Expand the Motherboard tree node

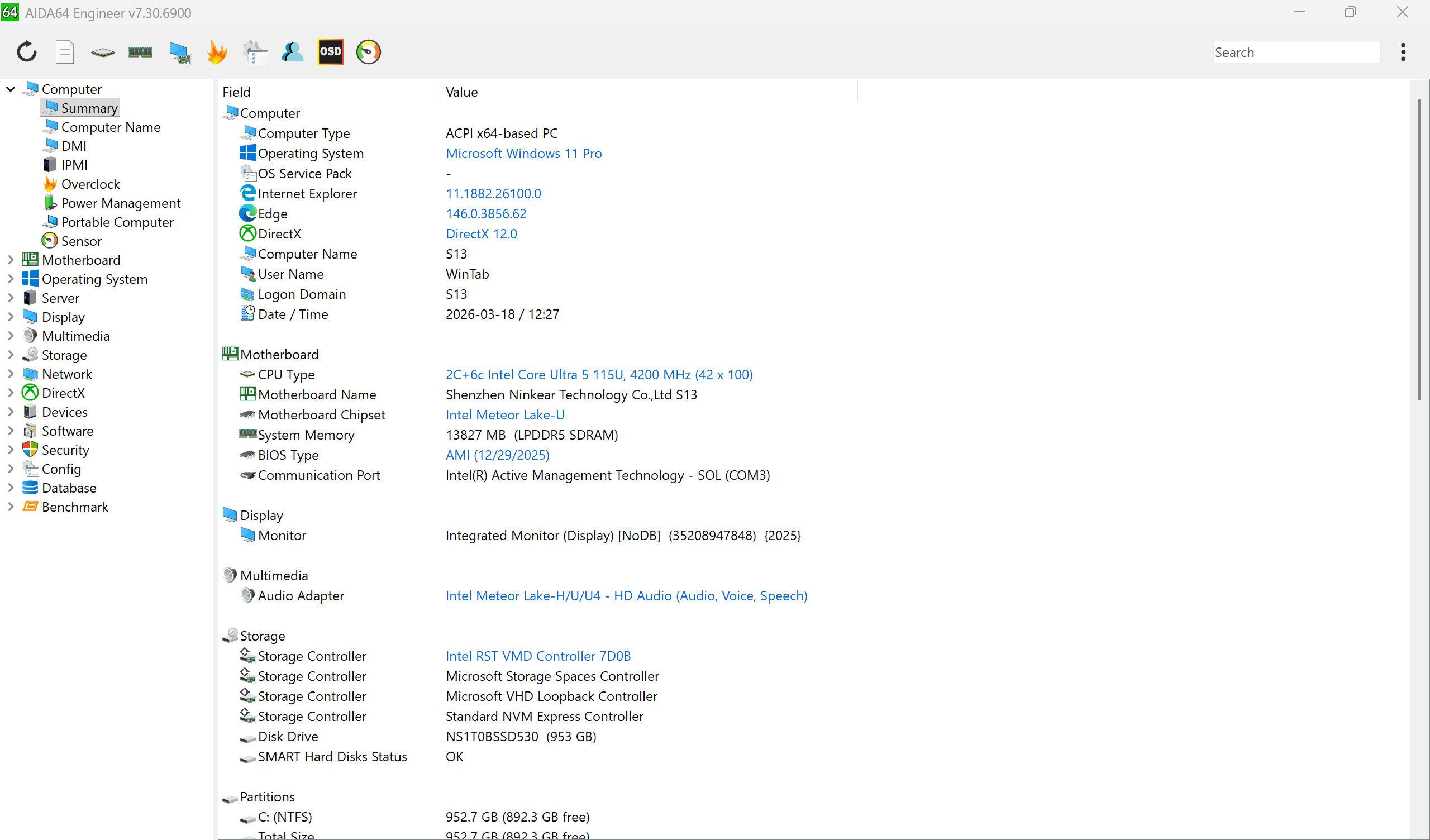click(11, 260)
